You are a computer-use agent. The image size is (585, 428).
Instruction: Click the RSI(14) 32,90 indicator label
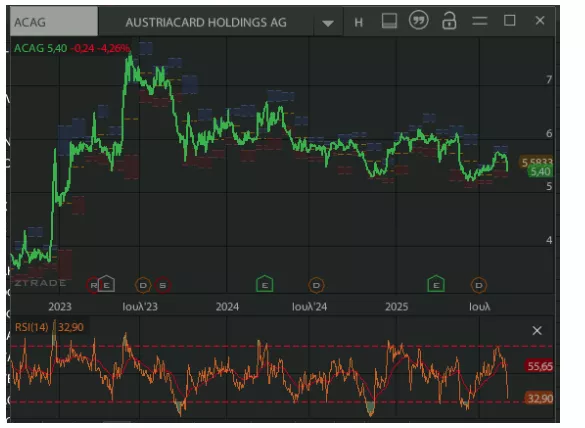[x=49, y=327]
